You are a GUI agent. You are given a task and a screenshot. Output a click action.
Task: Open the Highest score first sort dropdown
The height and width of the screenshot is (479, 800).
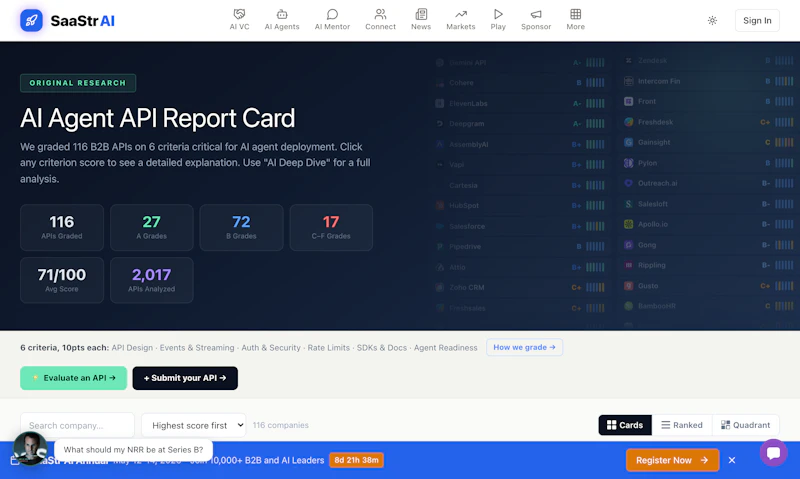click(x=193, y=425)
